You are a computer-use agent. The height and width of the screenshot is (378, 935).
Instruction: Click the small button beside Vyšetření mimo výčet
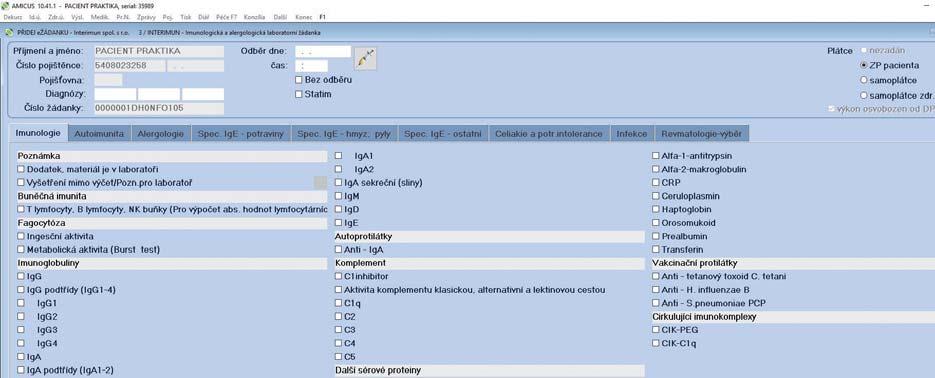pos(321,182)
